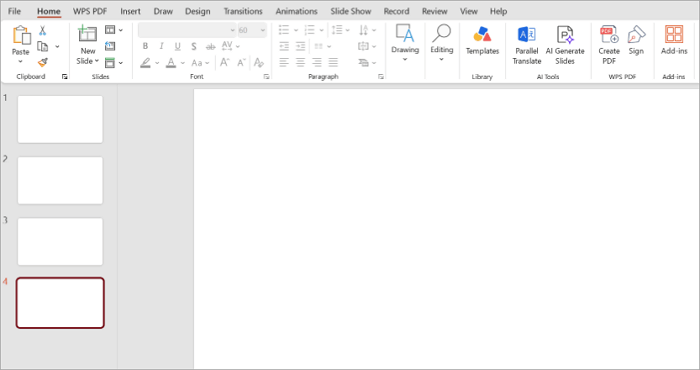The width and height of the screenshot is (700, 370).
Task: Open Paragraph dialog launcher
Action: click(381, 77)
